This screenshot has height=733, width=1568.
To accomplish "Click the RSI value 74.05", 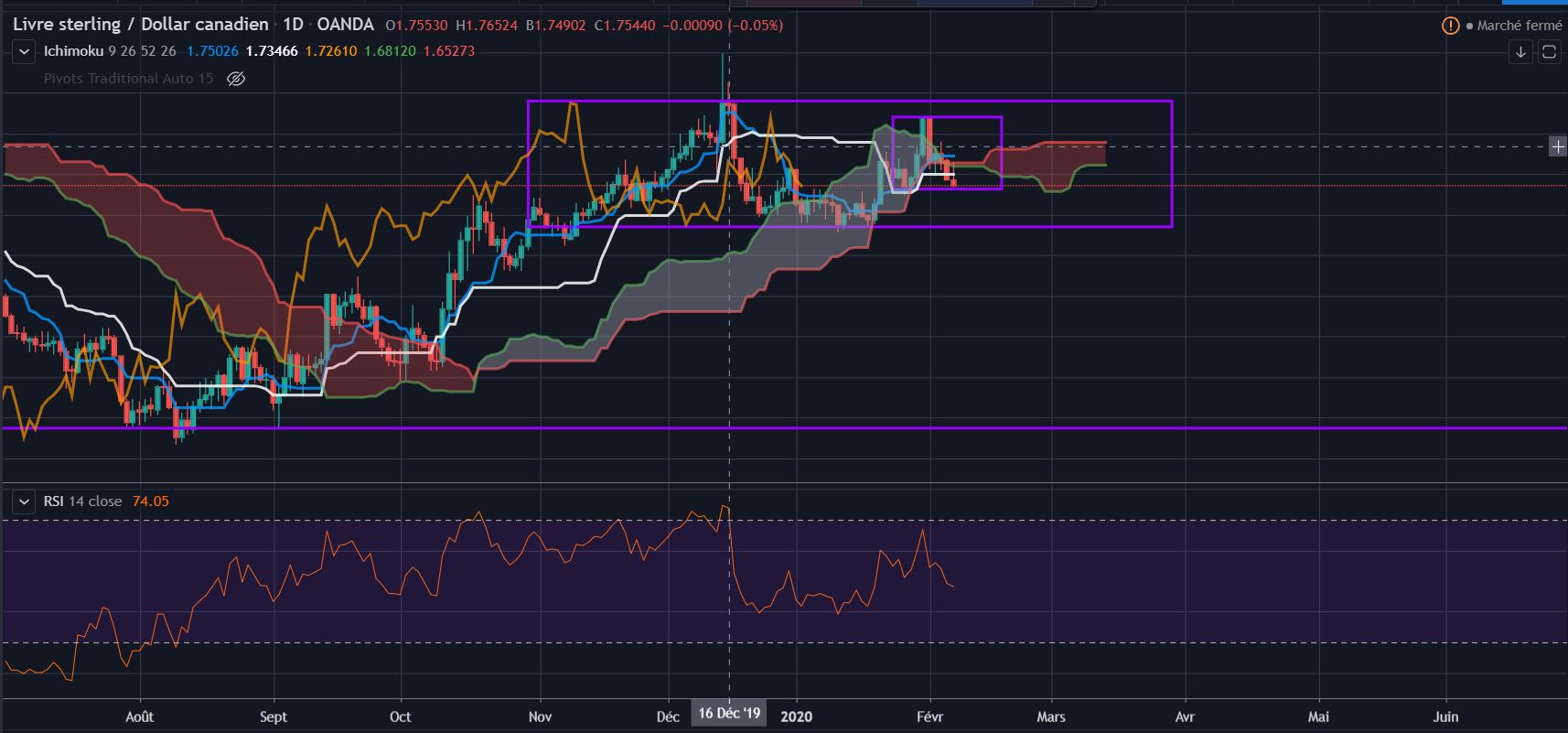I will [151, 501].
